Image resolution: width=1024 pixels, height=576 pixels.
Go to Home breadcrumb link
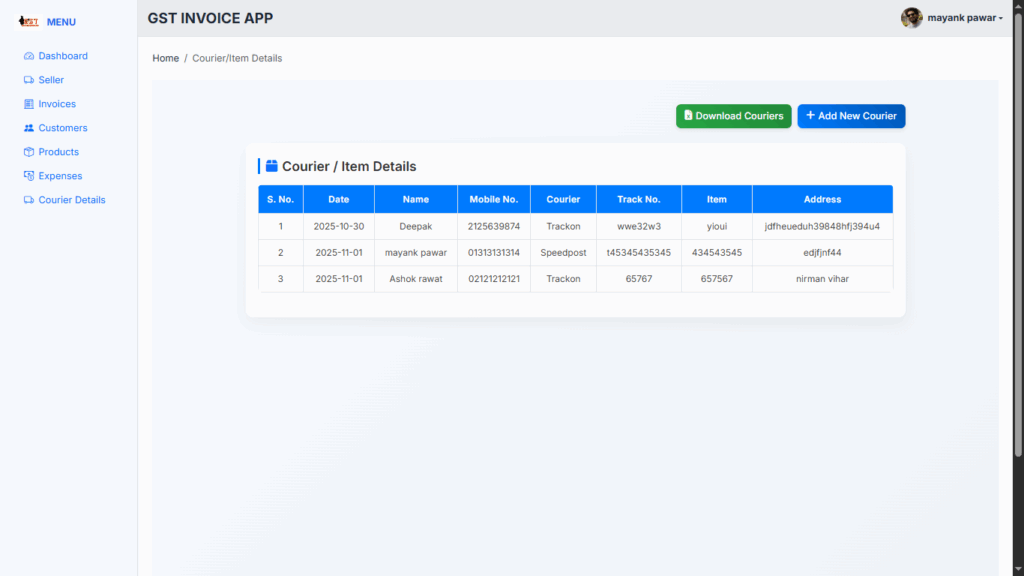click(x=165, y=58)
